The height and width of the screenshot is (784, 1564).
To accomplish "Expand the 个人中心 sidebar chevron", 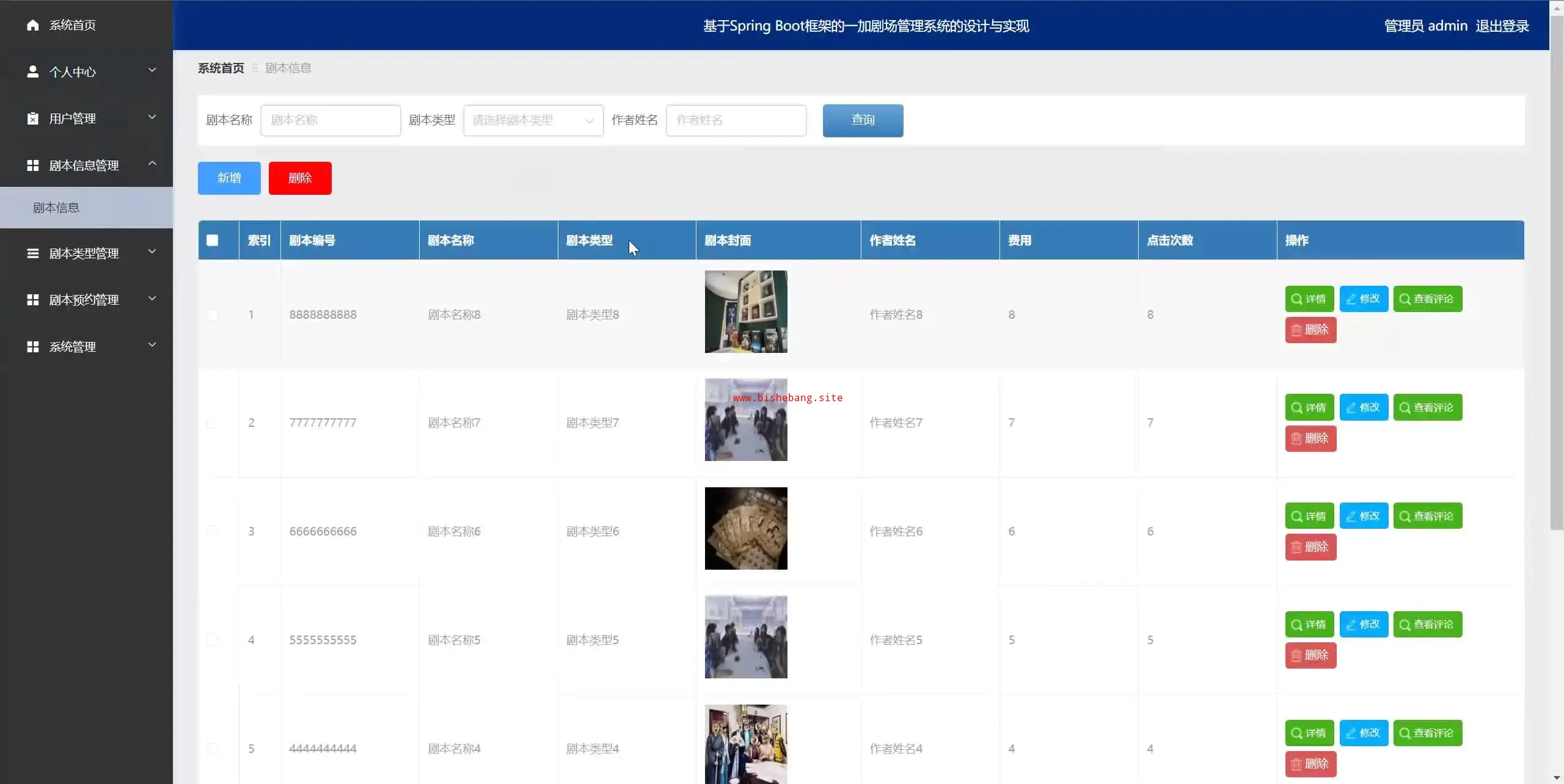I will click(x=152, y=70).
